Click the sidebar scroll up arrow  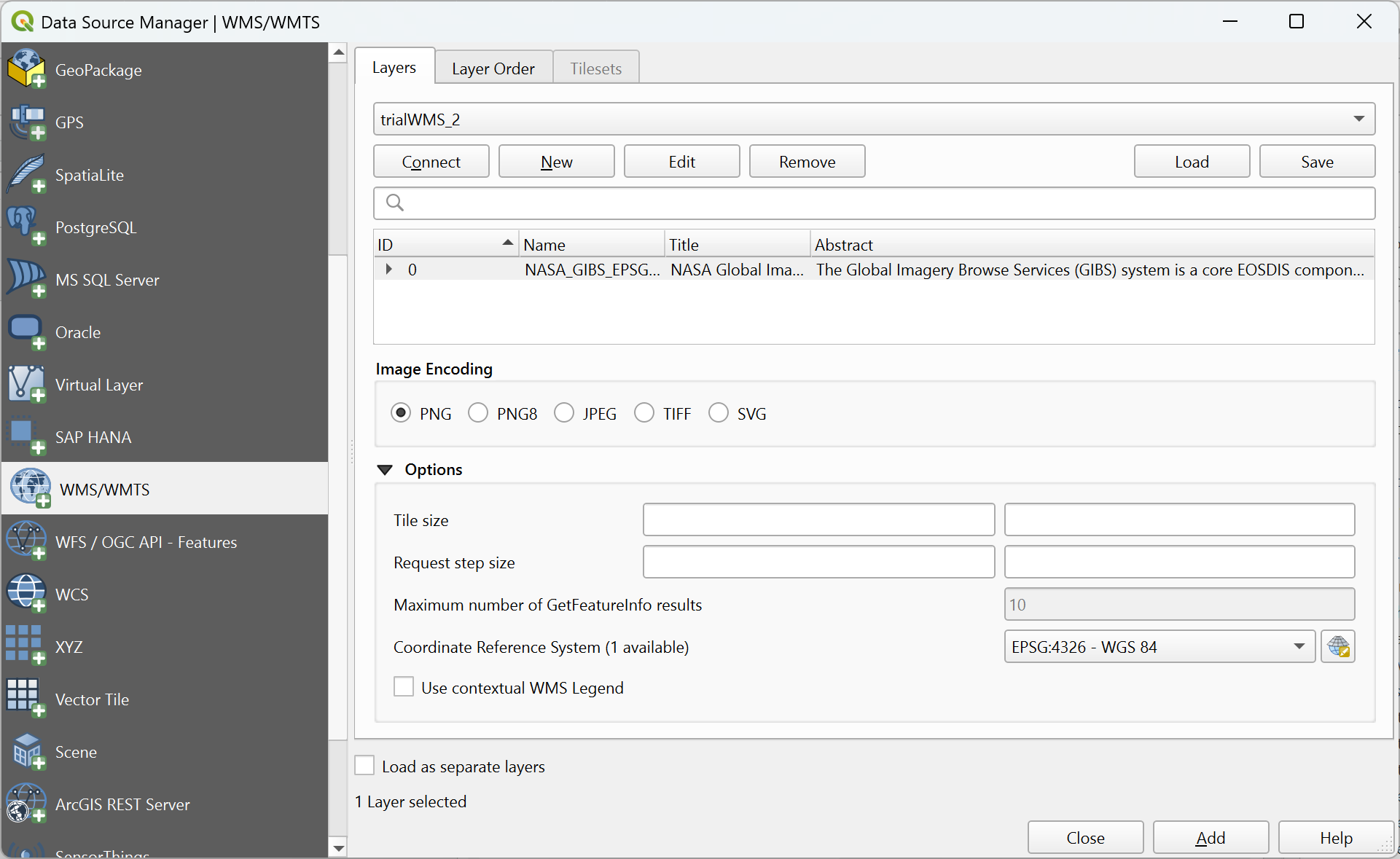point(338,52)
